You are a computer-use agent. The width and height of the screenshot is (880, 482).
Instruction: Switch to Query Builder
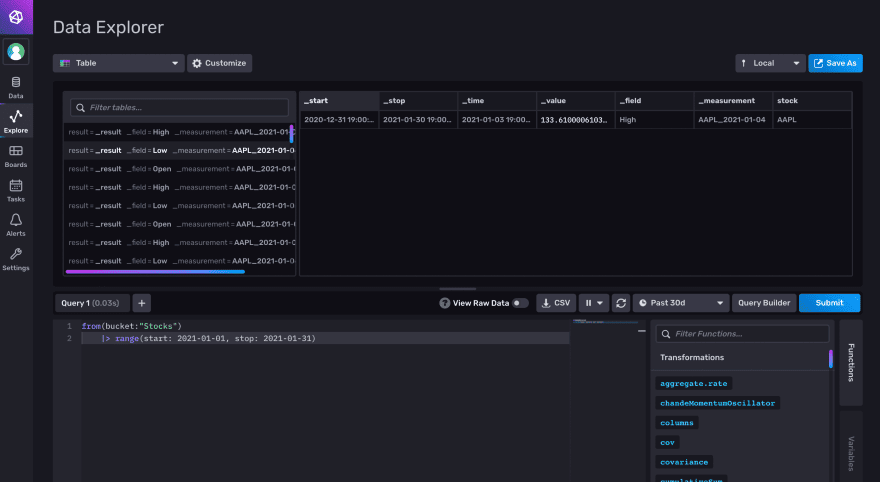coord(764,303)
